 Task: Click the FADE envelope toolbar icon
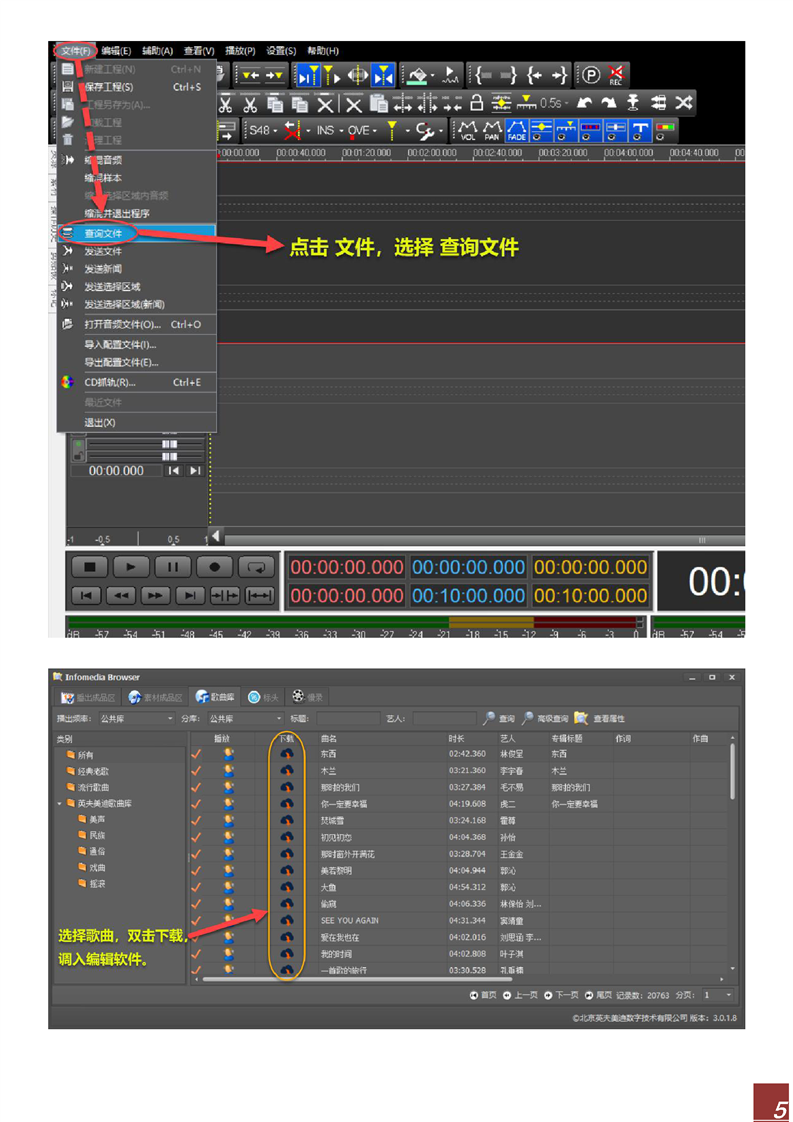click(517, 130)
